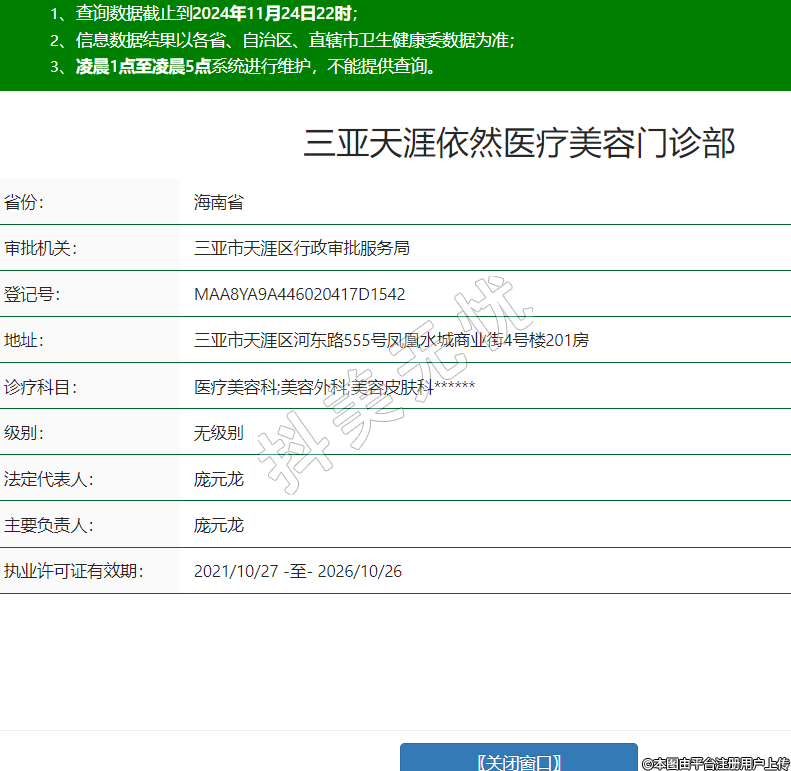Image resolution: width=791 pixels, height=771 pixels.
Task: Click the approval authority 三亚市天涯区行政审批服务局
Action: pyautogui.click(x=301, y=248)
